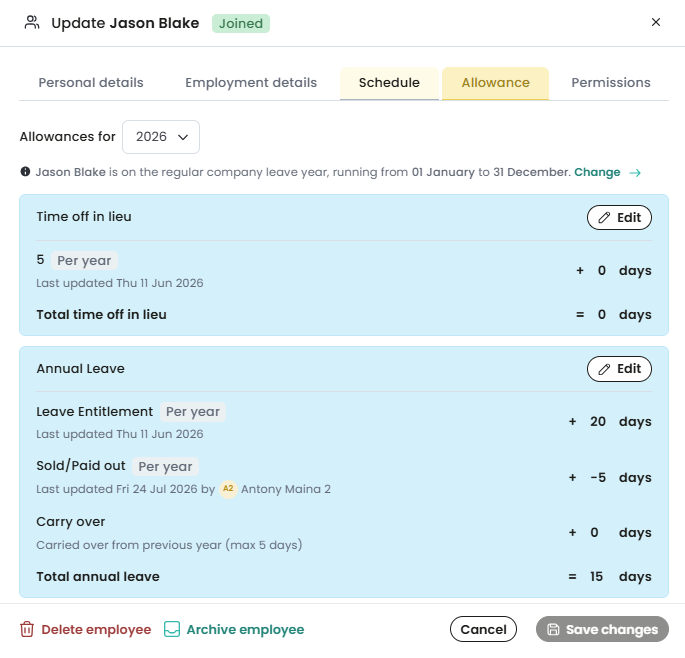Image resolution: width=685 pixels, height=658 pixels.
Task: Click the people icon beside Update Jason Blake
Action: click(x=32, y=22)
